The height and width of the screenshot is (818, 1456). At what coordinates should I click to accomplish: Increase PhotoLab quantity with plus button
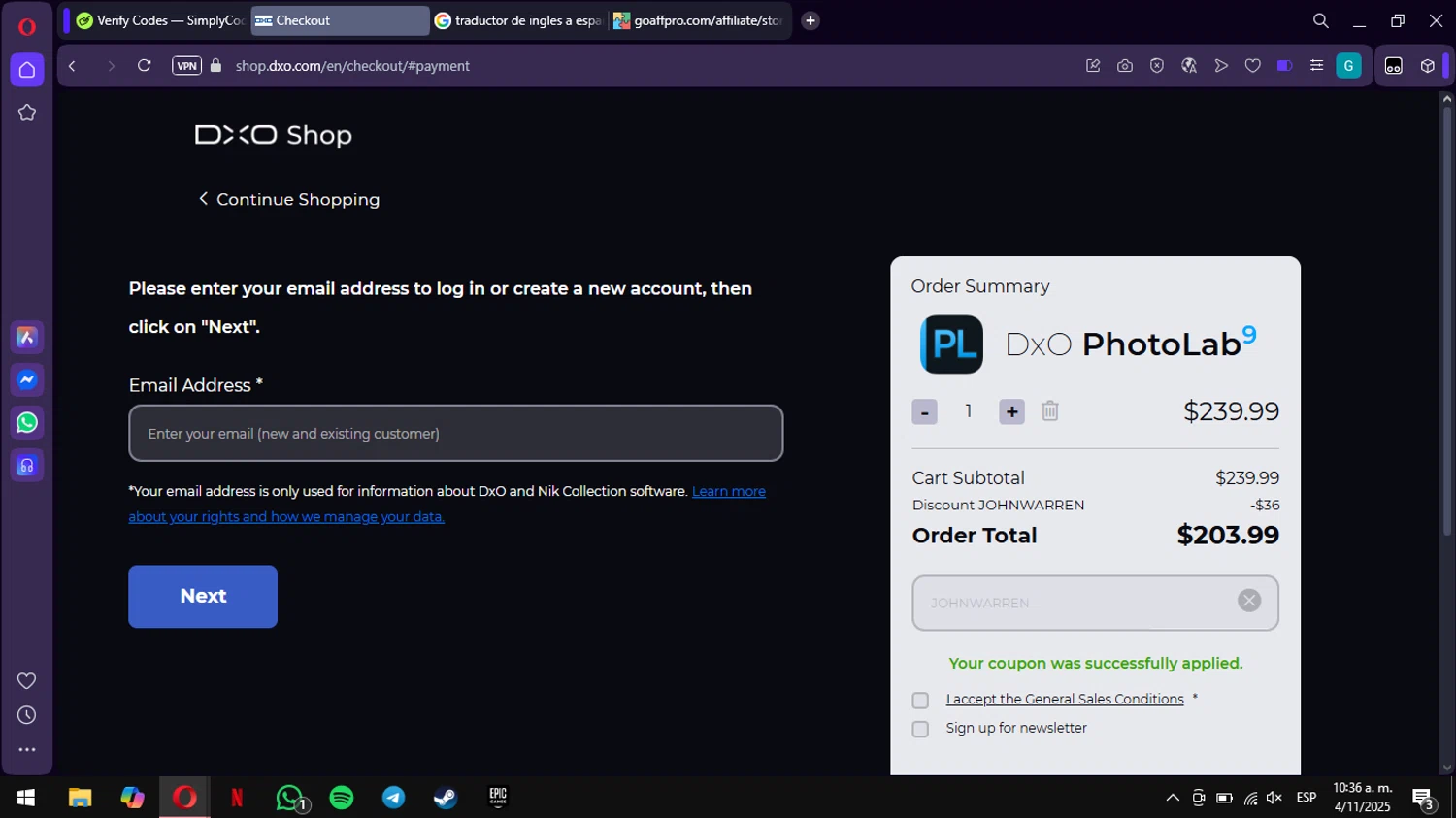[x=1011, y=411]
